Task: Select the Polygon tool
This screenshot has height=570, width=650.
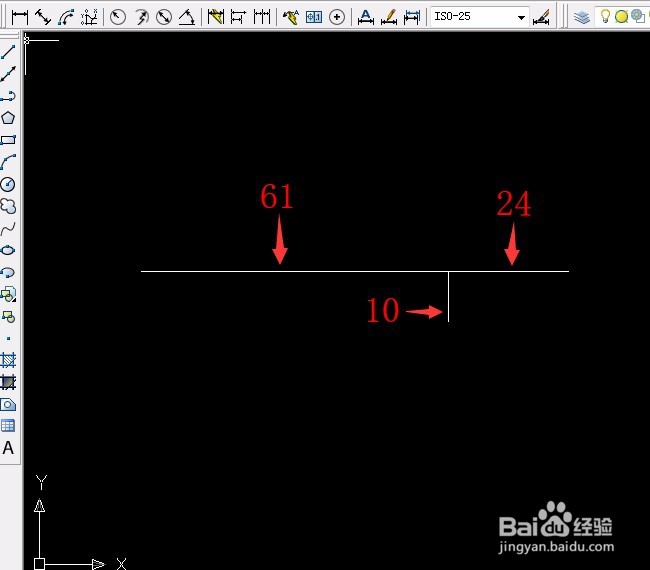Action: tap(8, 118)
